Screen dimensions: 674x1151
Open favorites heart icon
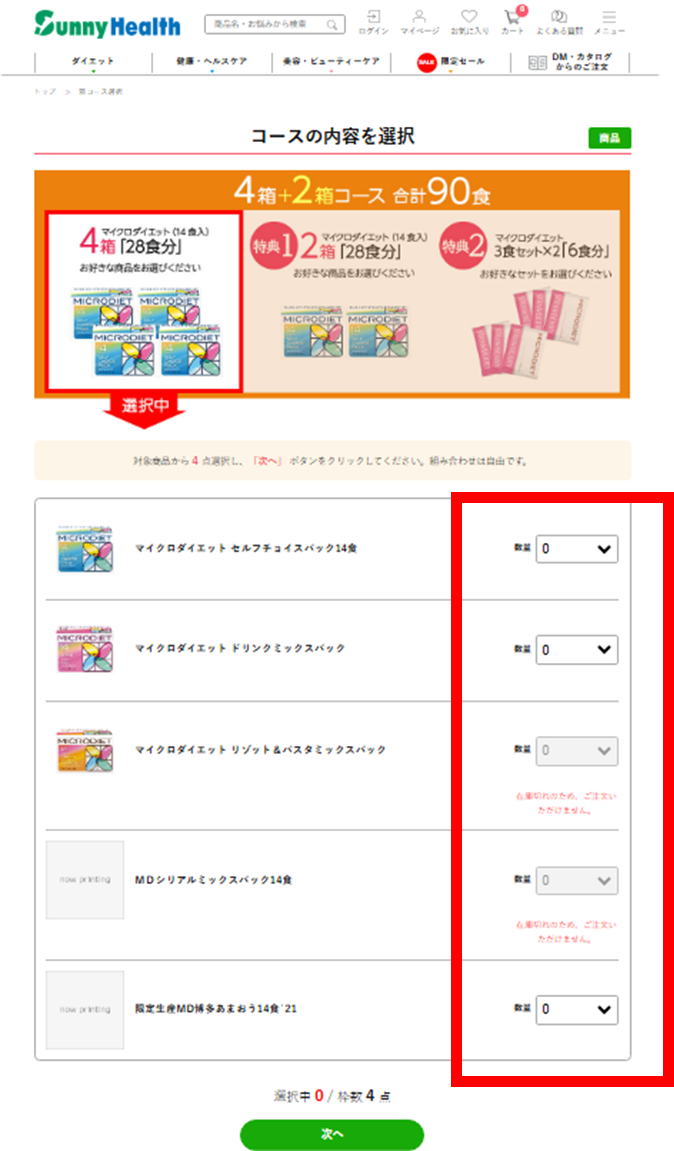pyautogui.click(x=469, y=22)
